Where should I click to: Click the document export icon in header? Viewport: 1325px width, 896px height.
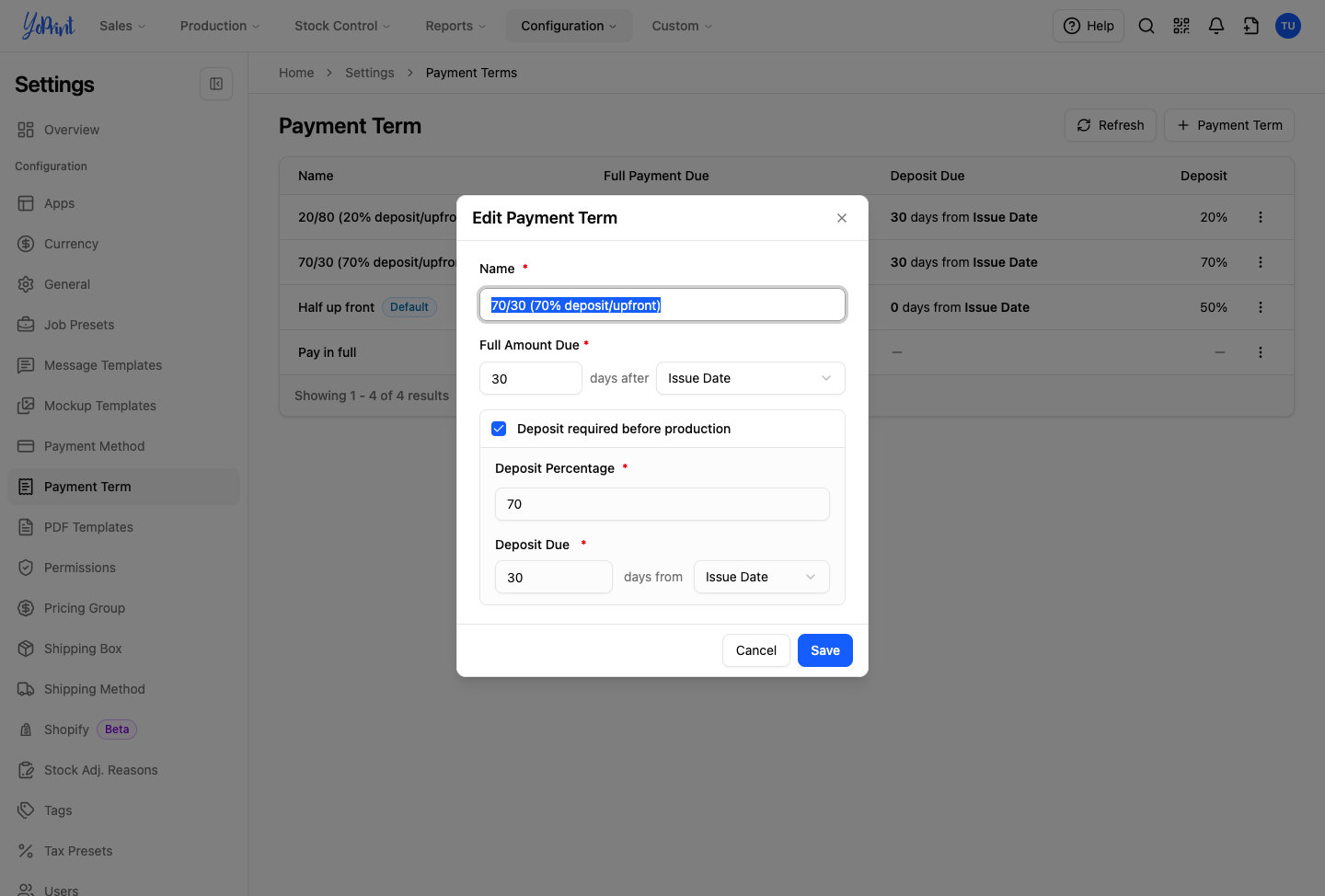coord(1251,26)
